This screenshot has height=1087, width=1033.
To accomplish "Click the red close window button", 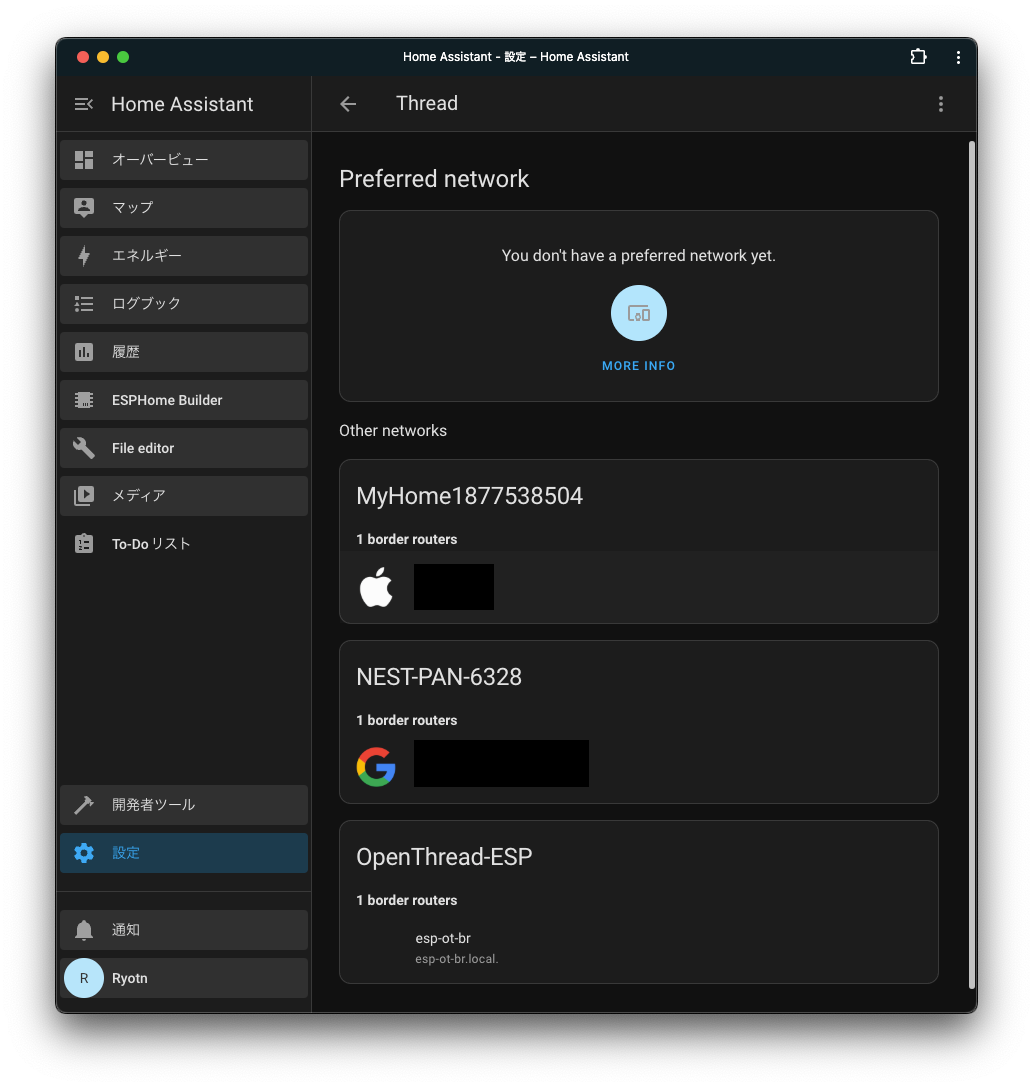I will (x=83, y=57).
